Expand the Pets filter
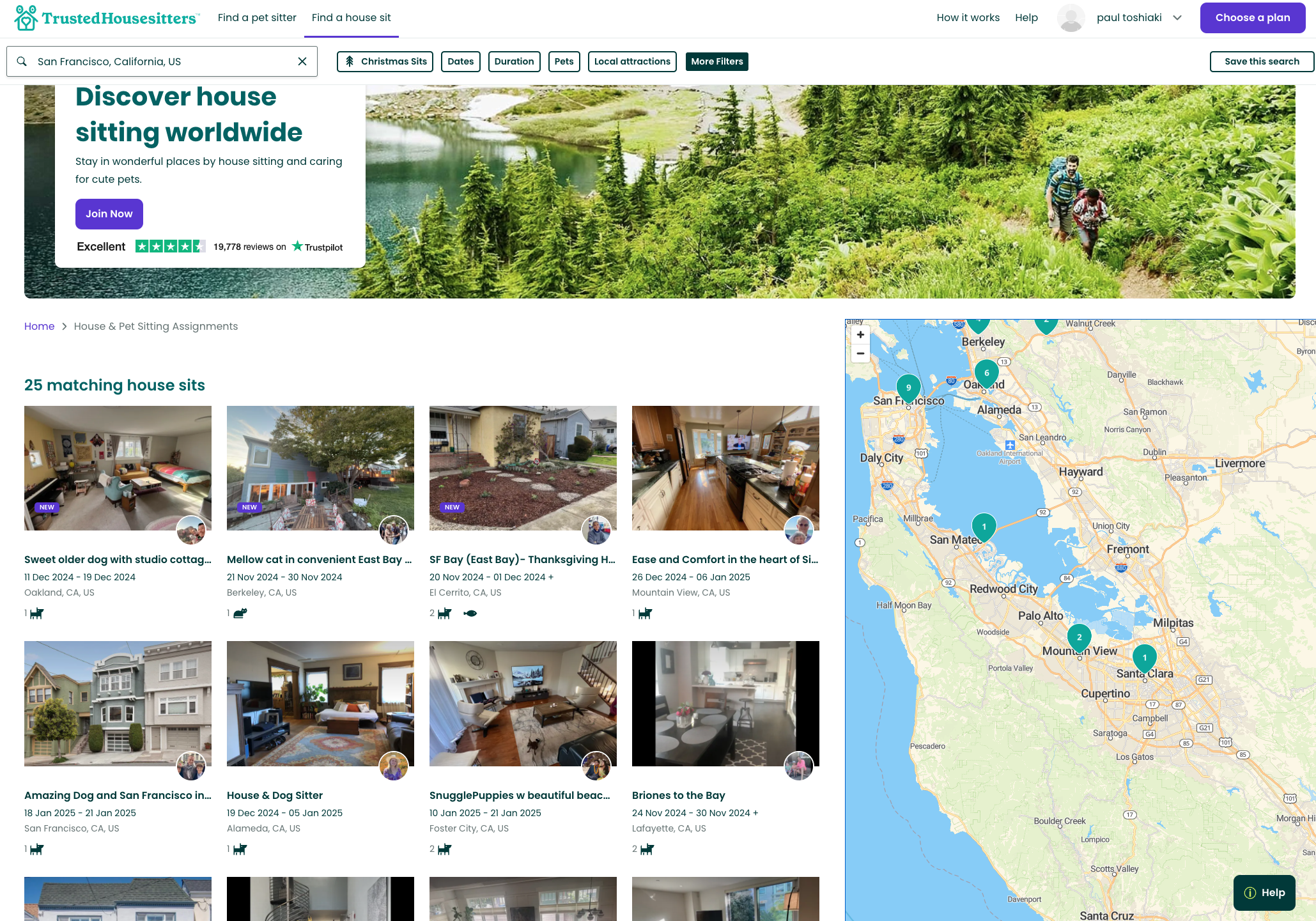 click(x=564, y=61)
